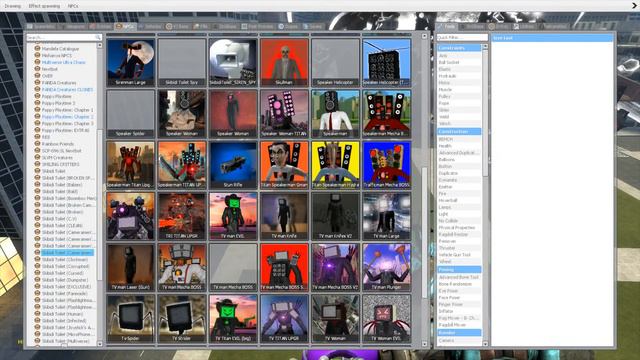This screenshot has height=360, width=640.
Task: Switch to the NPCs spawn tab
Action: tap(125, 27)
